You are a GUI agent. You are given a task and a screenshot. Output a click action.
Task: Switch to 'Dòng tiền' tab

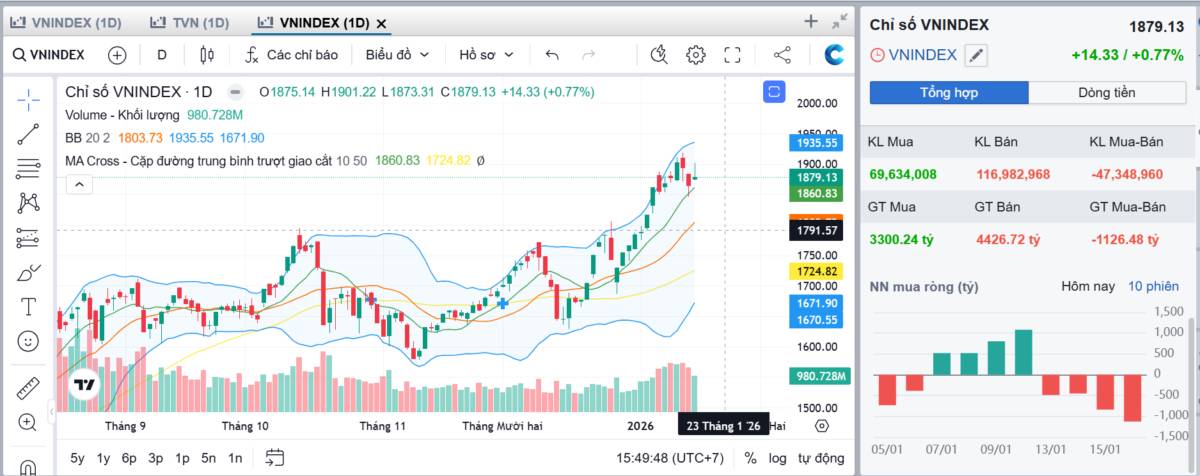pyautogui.click(x=1107, y=93)
